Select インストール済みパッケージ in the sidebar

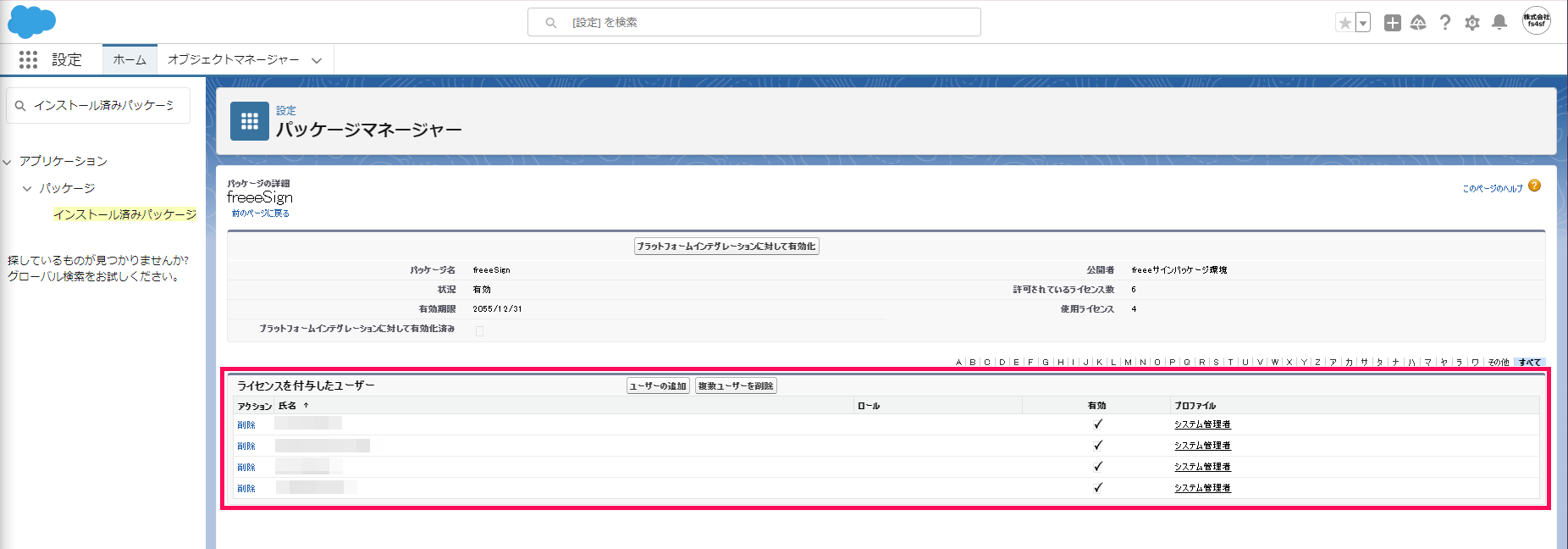click(x=124, y=214)
